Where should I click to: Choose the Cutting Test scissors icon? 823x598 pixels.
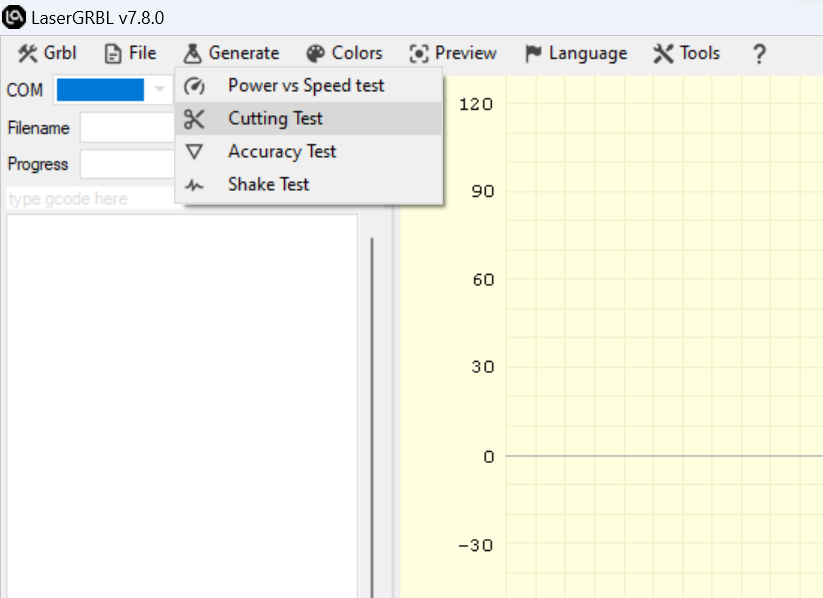click(x=195, y=119)
